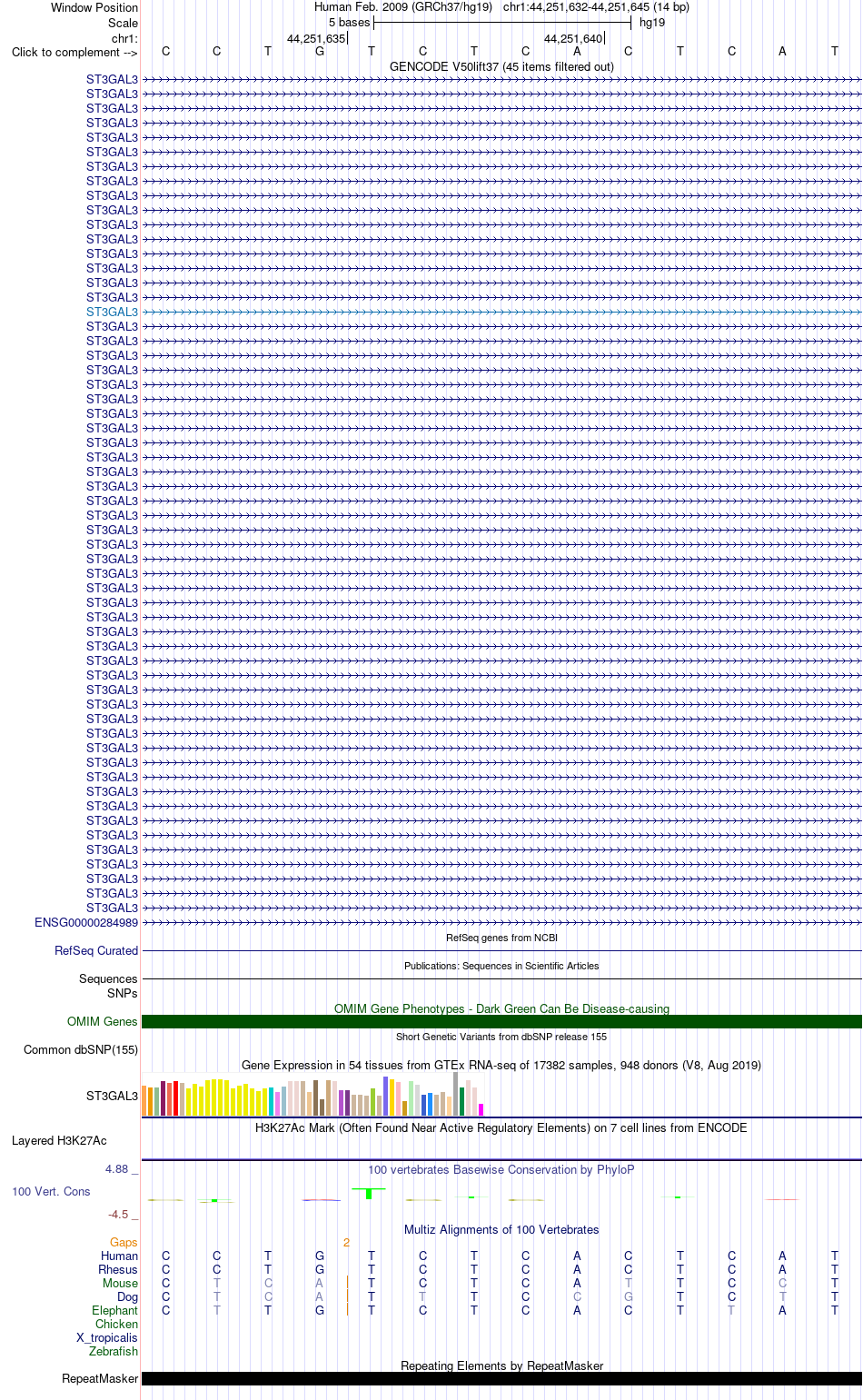Open the GTEx Gene Expression track title
This screenshot has width=863, height=1400.
pyautogui.click(x=501, y=1065)
